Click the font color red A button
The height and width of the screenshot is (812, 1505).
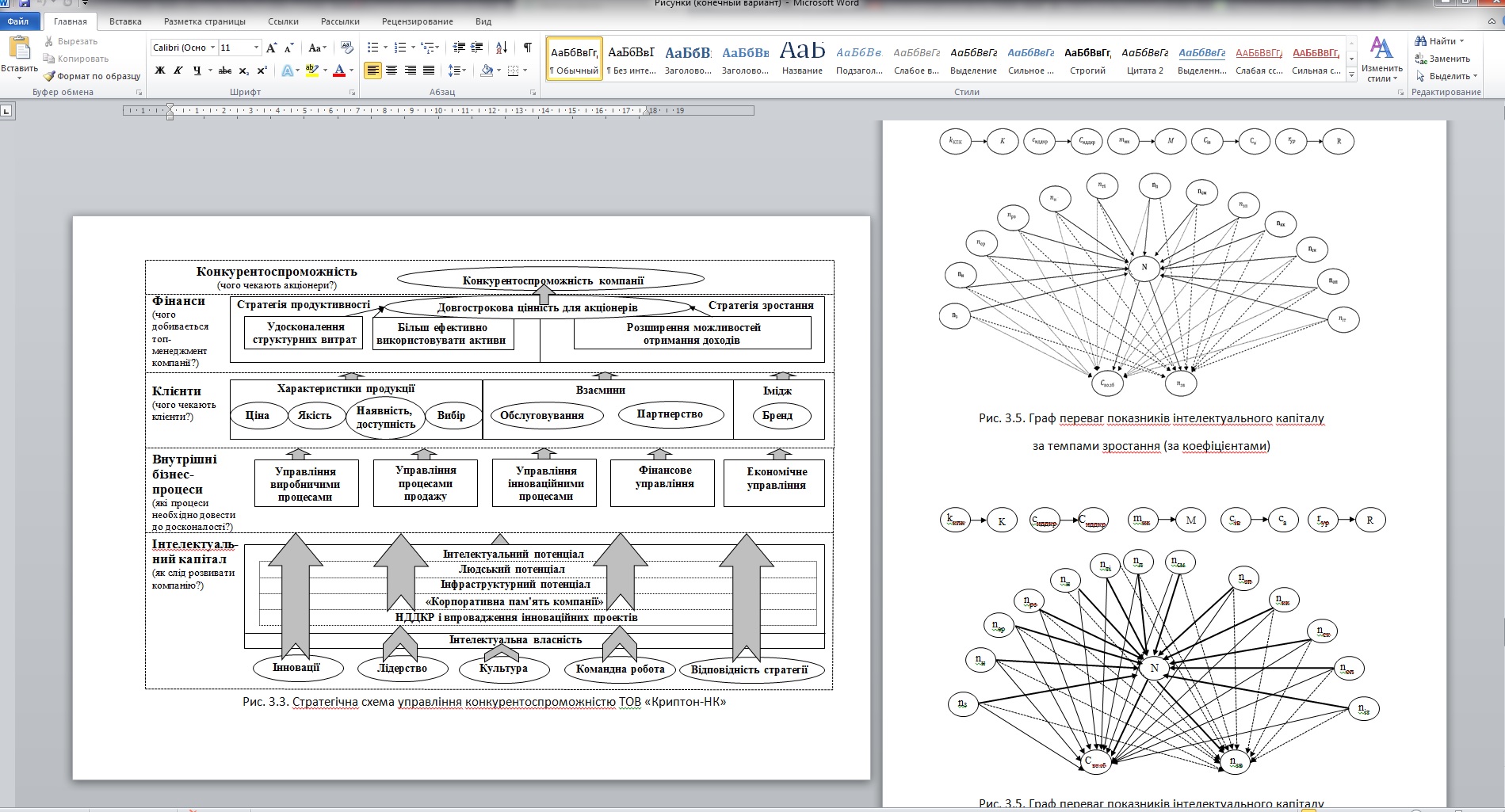pyautogui.click(x=339, y=71)
